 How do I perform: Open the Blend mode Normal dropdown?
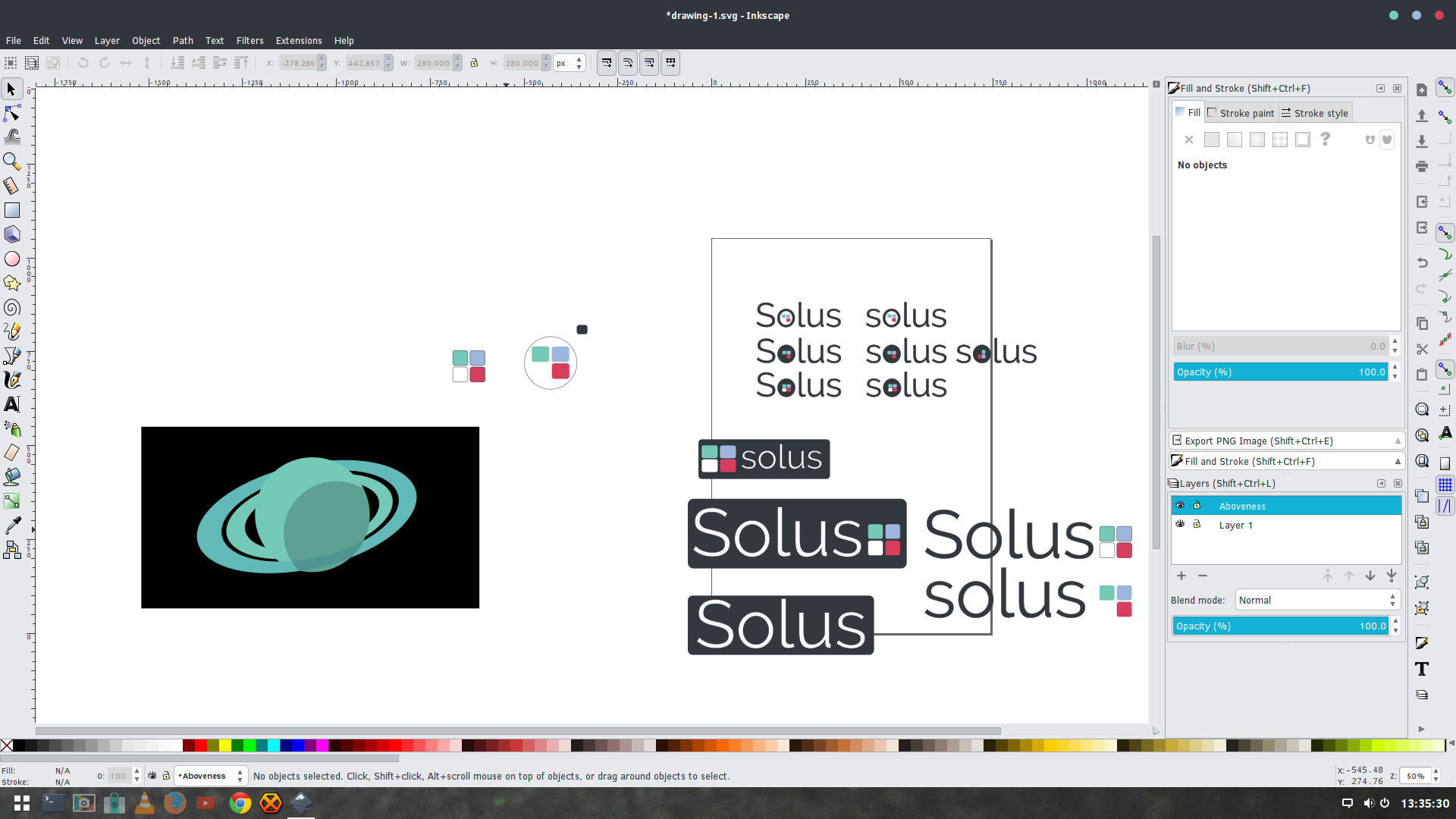(x=1316, y=600)
